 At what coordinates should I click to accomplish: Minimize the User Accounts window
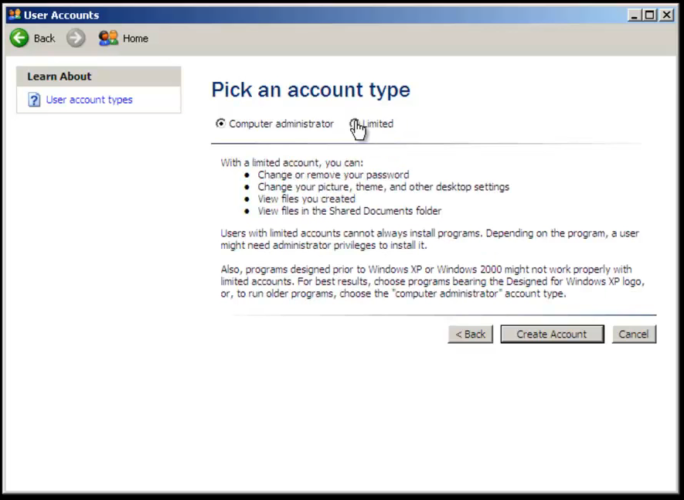click(x=634, y=15)
